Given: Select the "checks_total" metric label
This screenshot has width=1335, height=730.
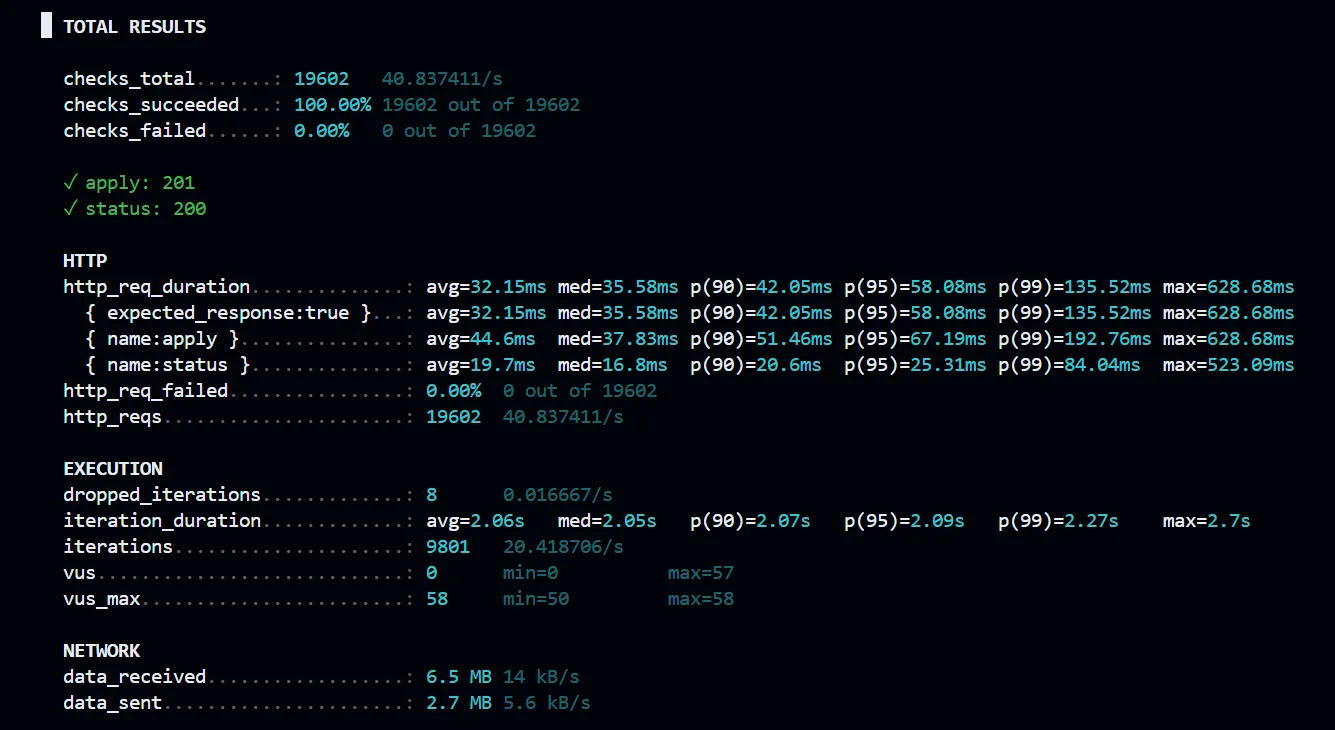Looking at the screenshot, I should 129,79.
